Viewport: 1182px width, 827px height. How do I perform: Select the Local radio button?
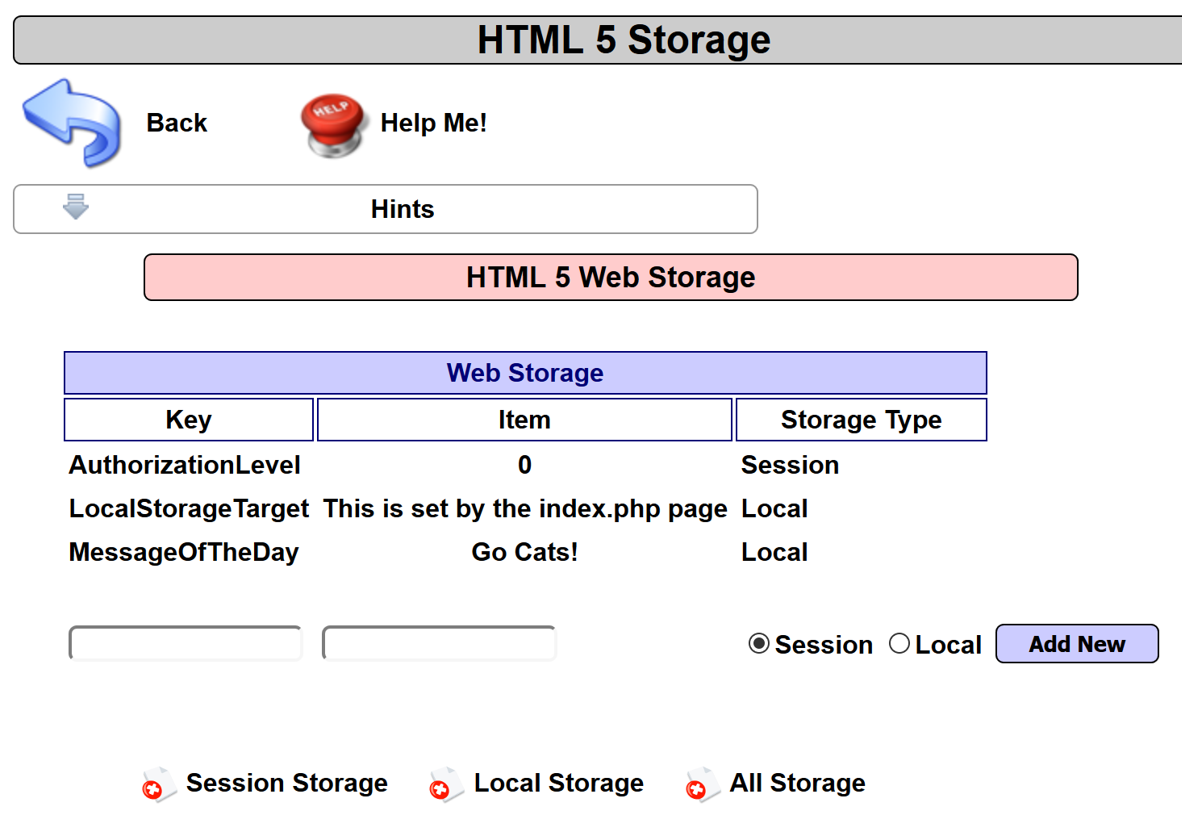[x=899, y=644]
